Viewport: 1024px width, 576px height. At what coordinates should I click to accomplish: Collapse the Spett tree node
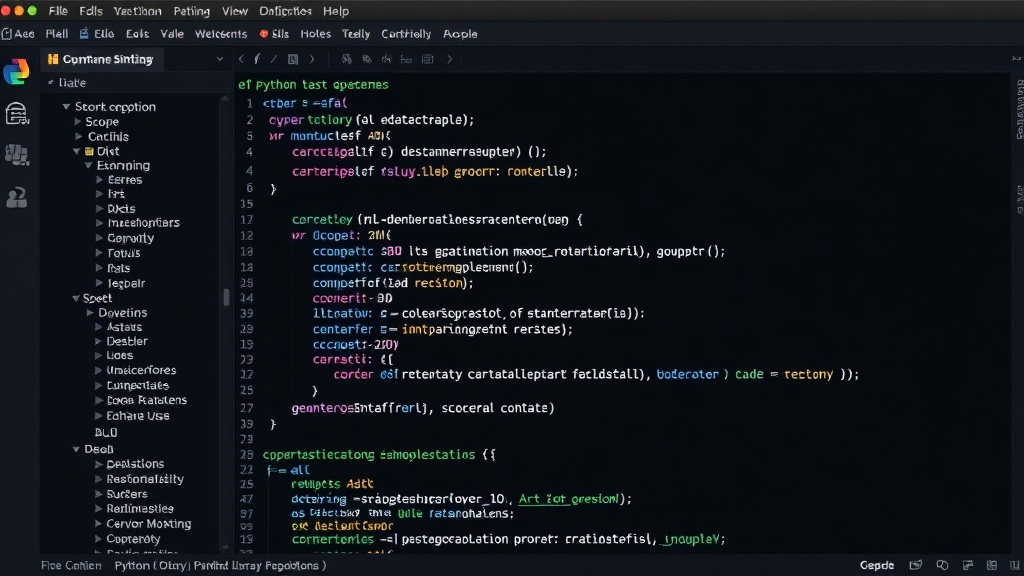76,298
